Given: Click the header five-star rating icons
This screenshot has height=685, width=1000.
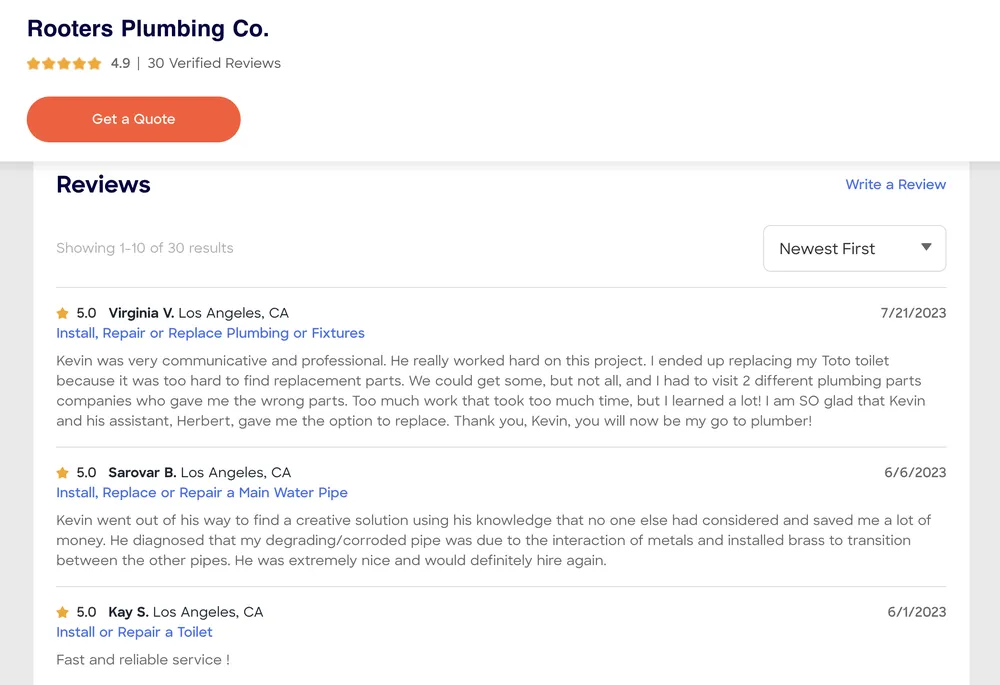Looking at the screenshot, I should 64,63.
